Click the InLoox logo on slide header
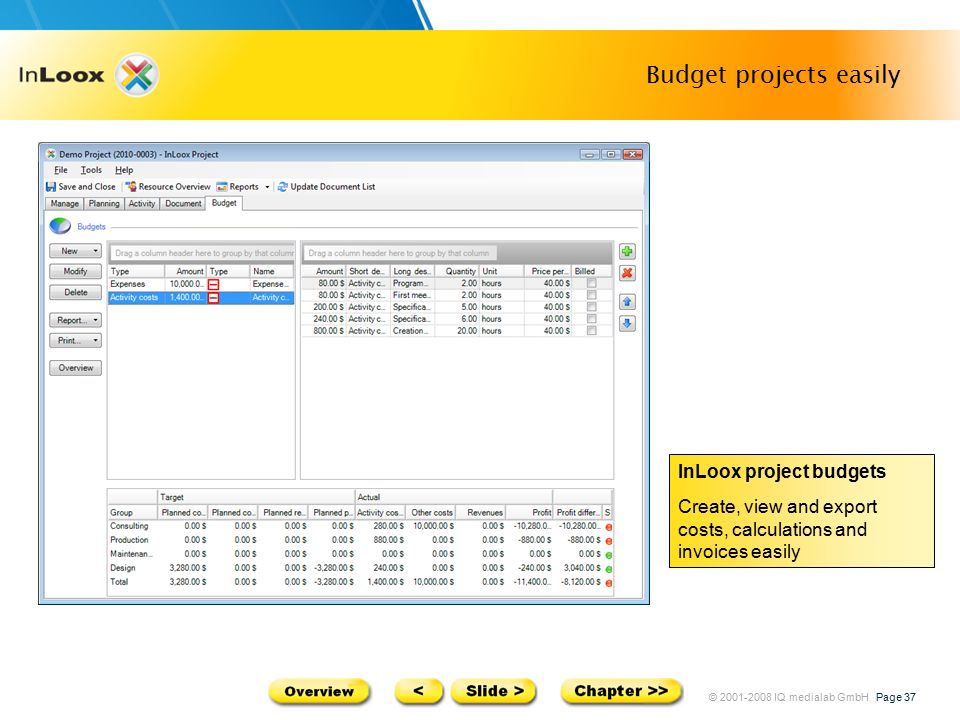Viewport: 960px width, 720px height. coord(89,75)
